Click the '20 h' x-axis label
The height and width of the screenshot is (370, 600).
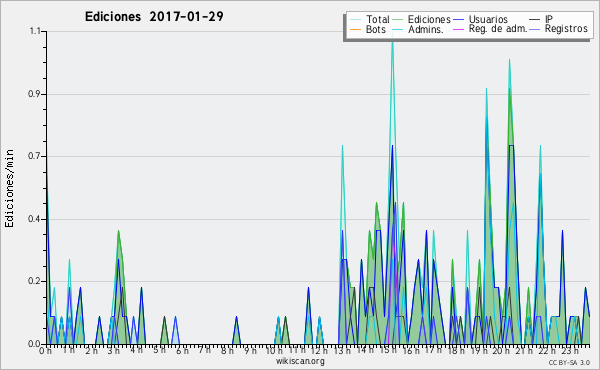[502, 351]
